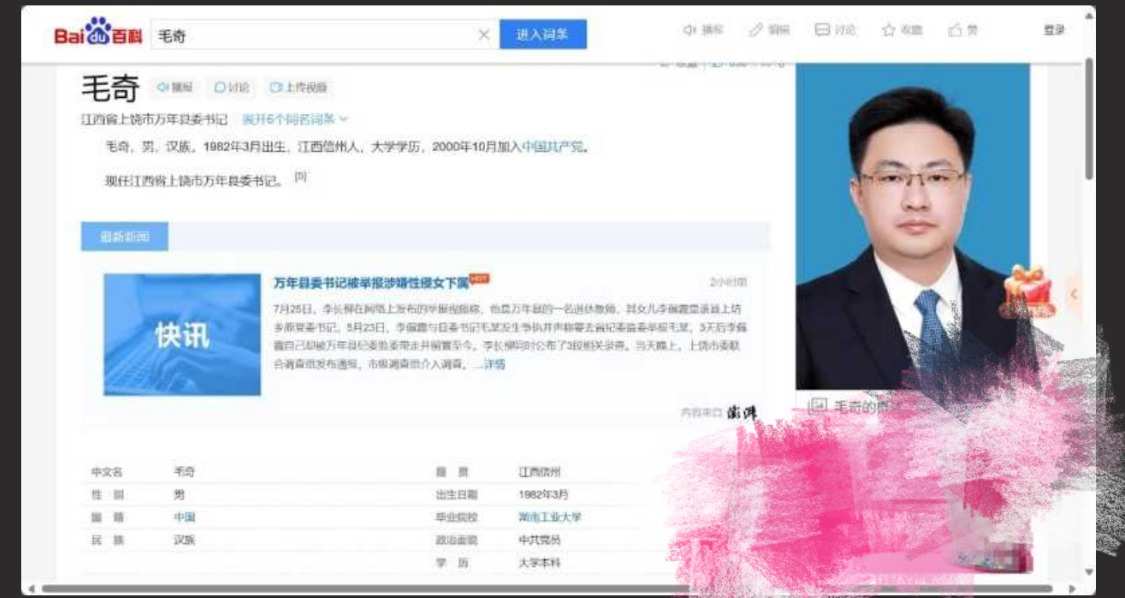Click 讨论 button beside the 毛奇 title
Screen dimensions: 1125x598
pyautogui.click(x=232, y=88)
